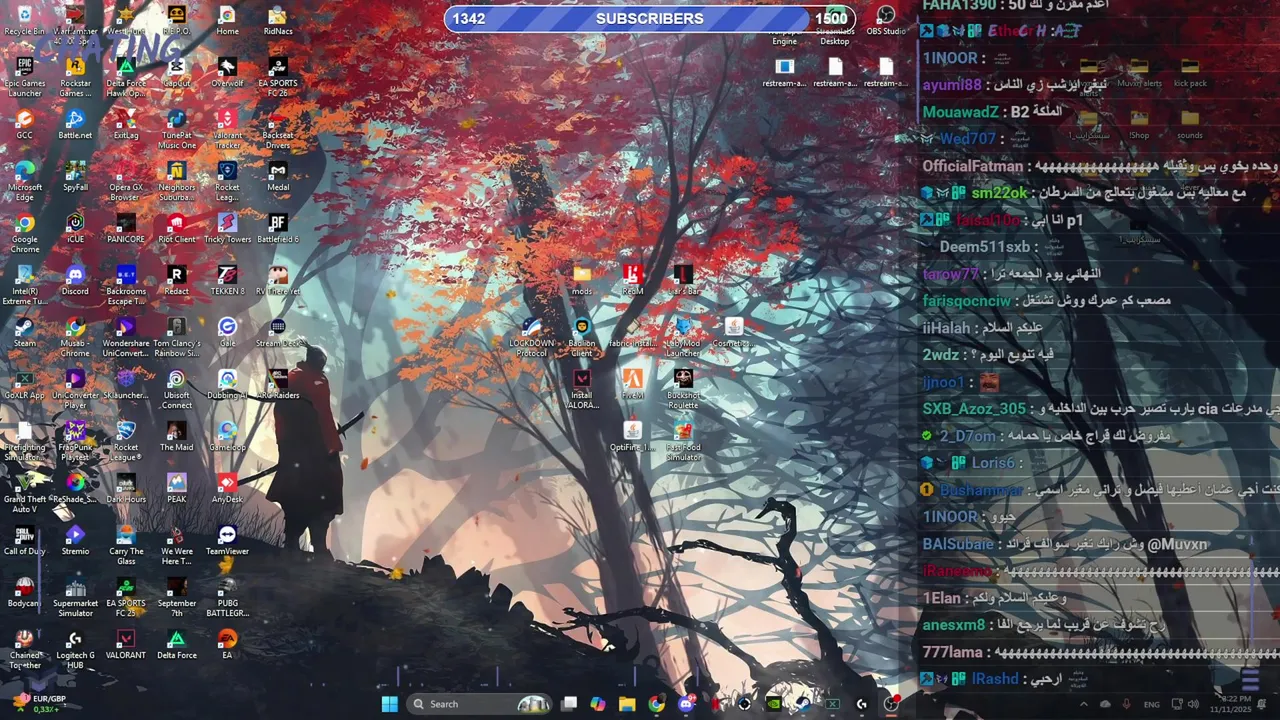Switch to Chrome in the taskbar
Screen dimensions: 1280x720
[x=656, y=704]
